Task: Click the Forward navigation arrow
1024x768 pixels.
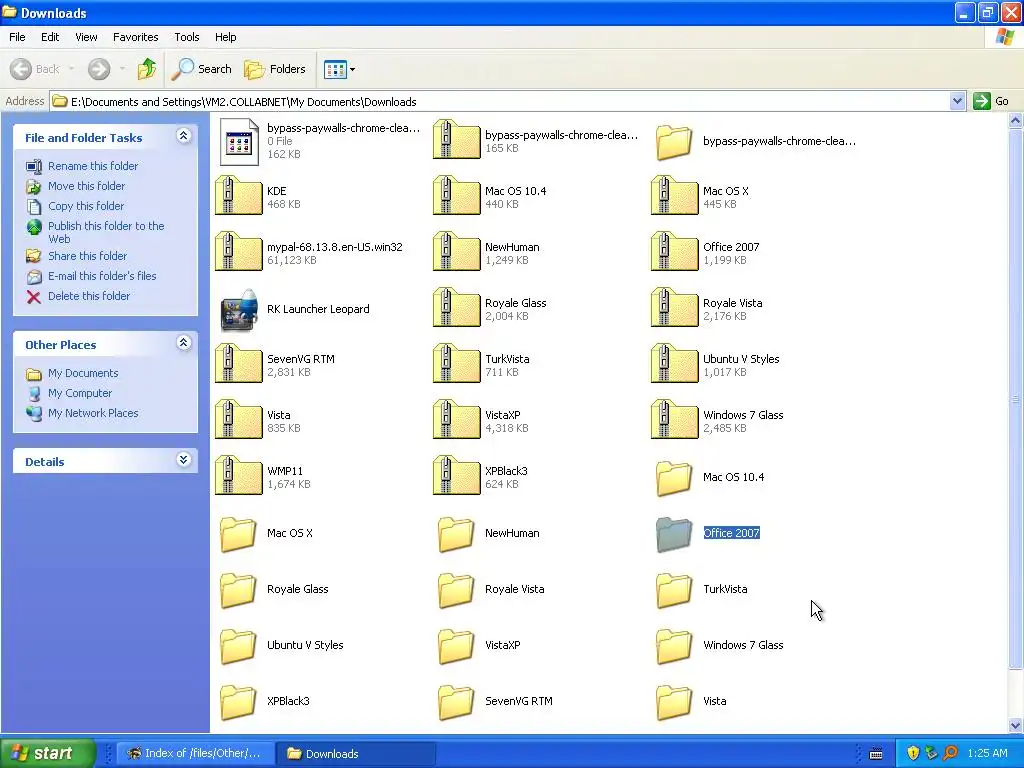Action: pyautogui.click(x=99, y=69)
